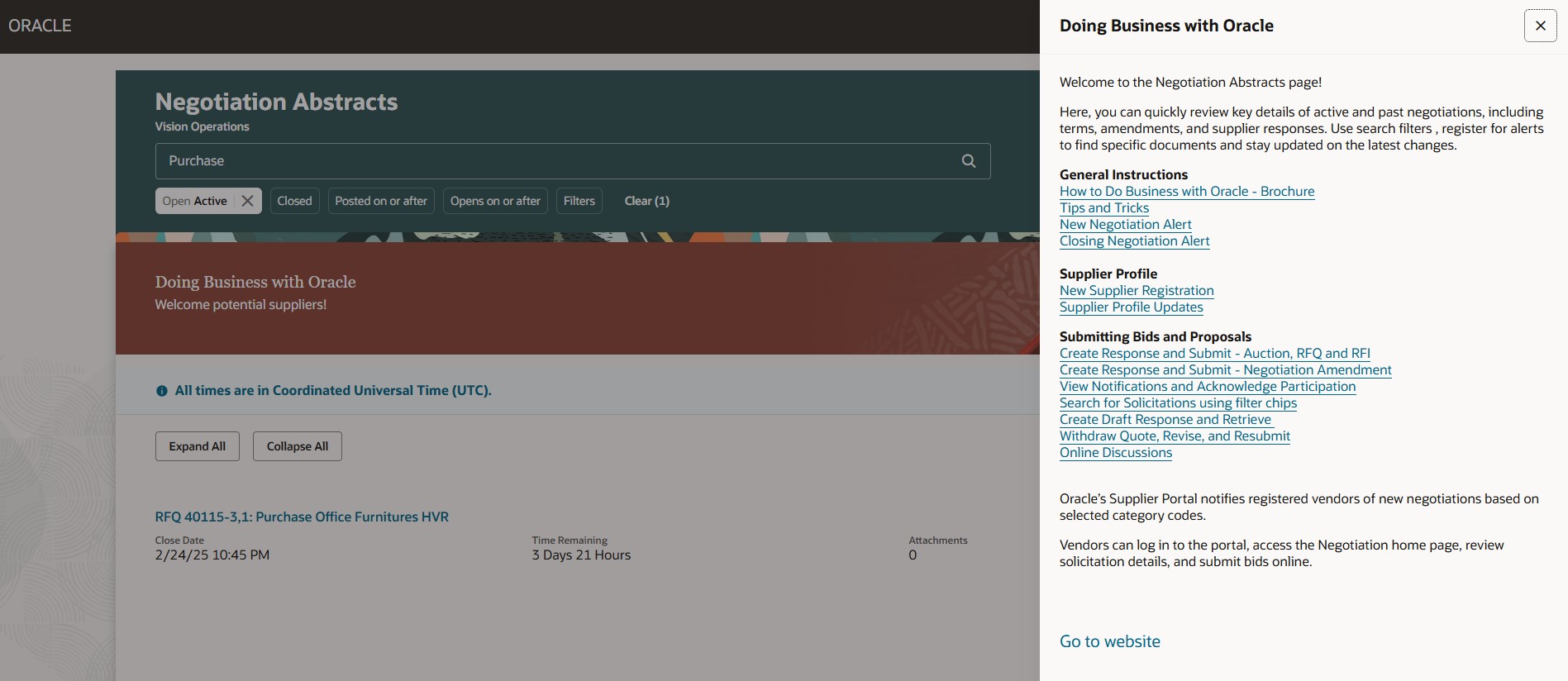Click the Vision Operations subtitle
Viewport: 1568px width, 681px height.
coord(203,126)
